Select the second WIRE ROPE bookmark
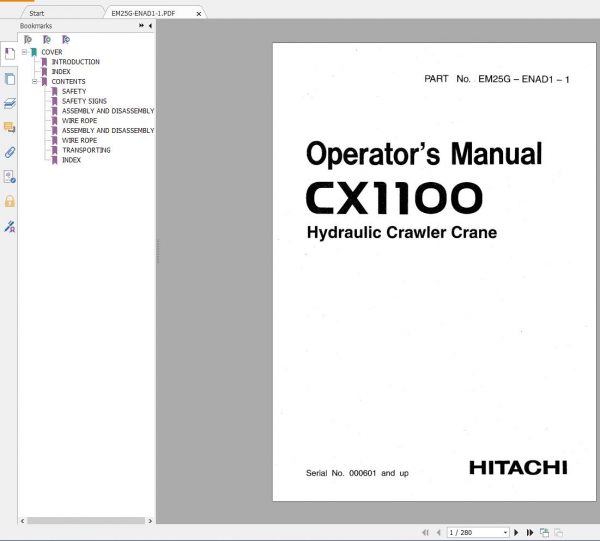Screen dimensions: 600x541 [x=79, y=140]
